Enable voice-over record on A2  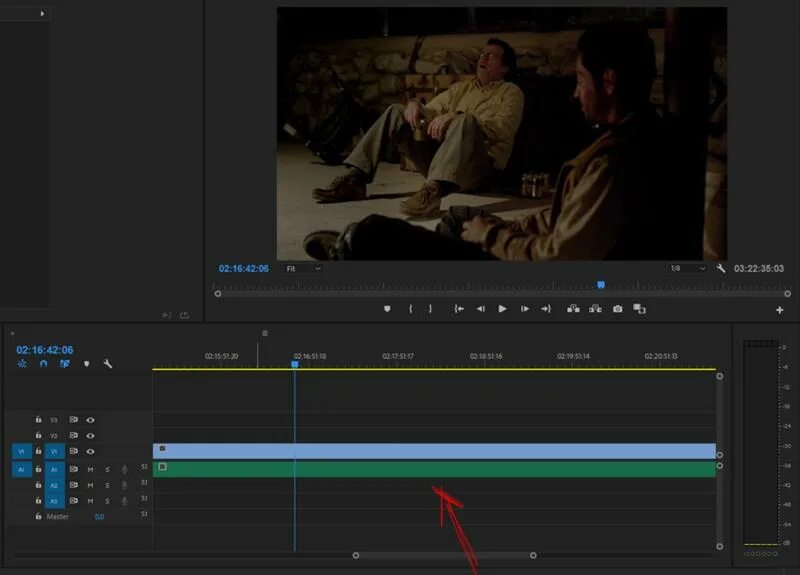124,485
